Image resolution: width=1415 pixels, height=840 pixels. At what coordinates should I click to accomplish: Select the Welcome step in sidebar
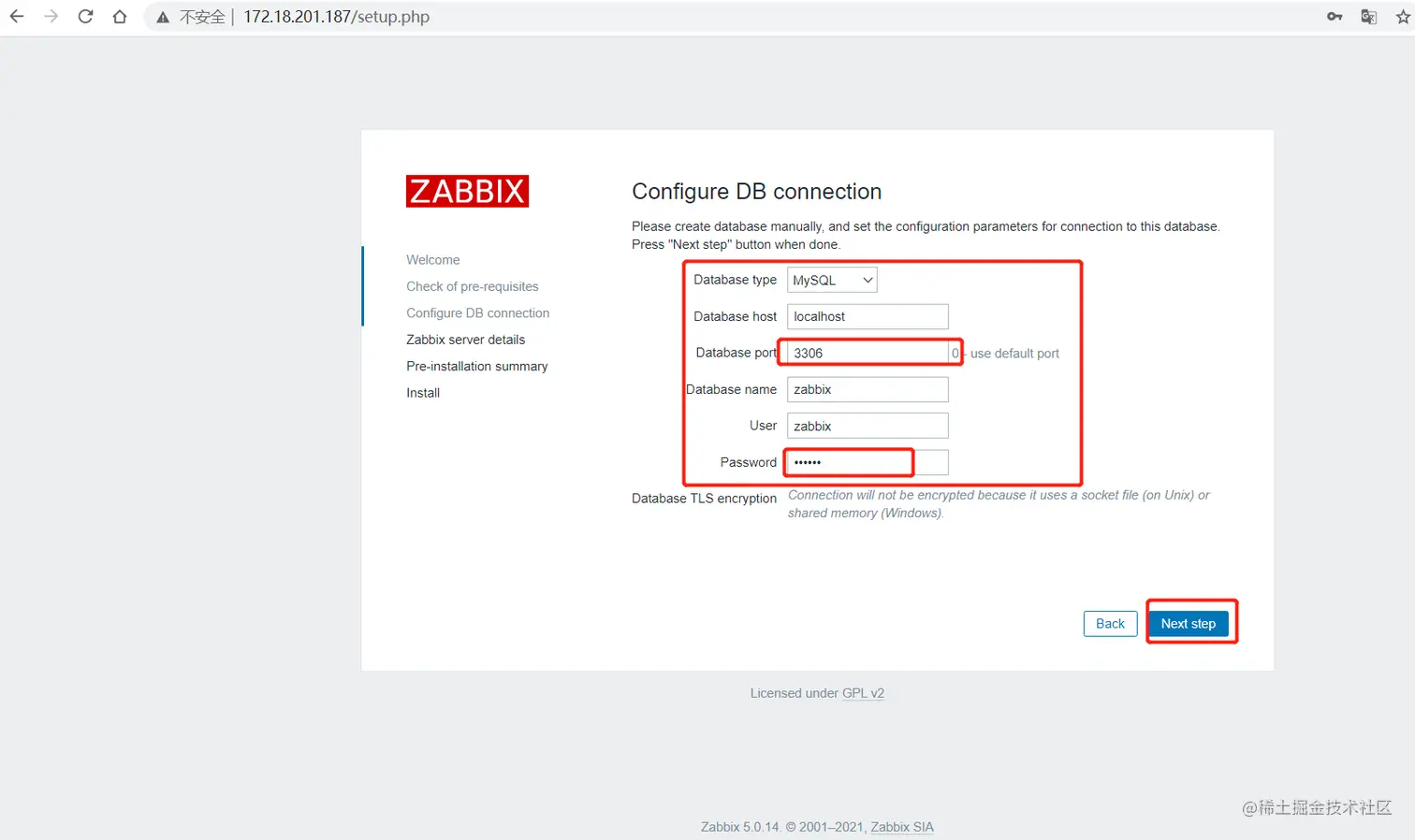433,260
